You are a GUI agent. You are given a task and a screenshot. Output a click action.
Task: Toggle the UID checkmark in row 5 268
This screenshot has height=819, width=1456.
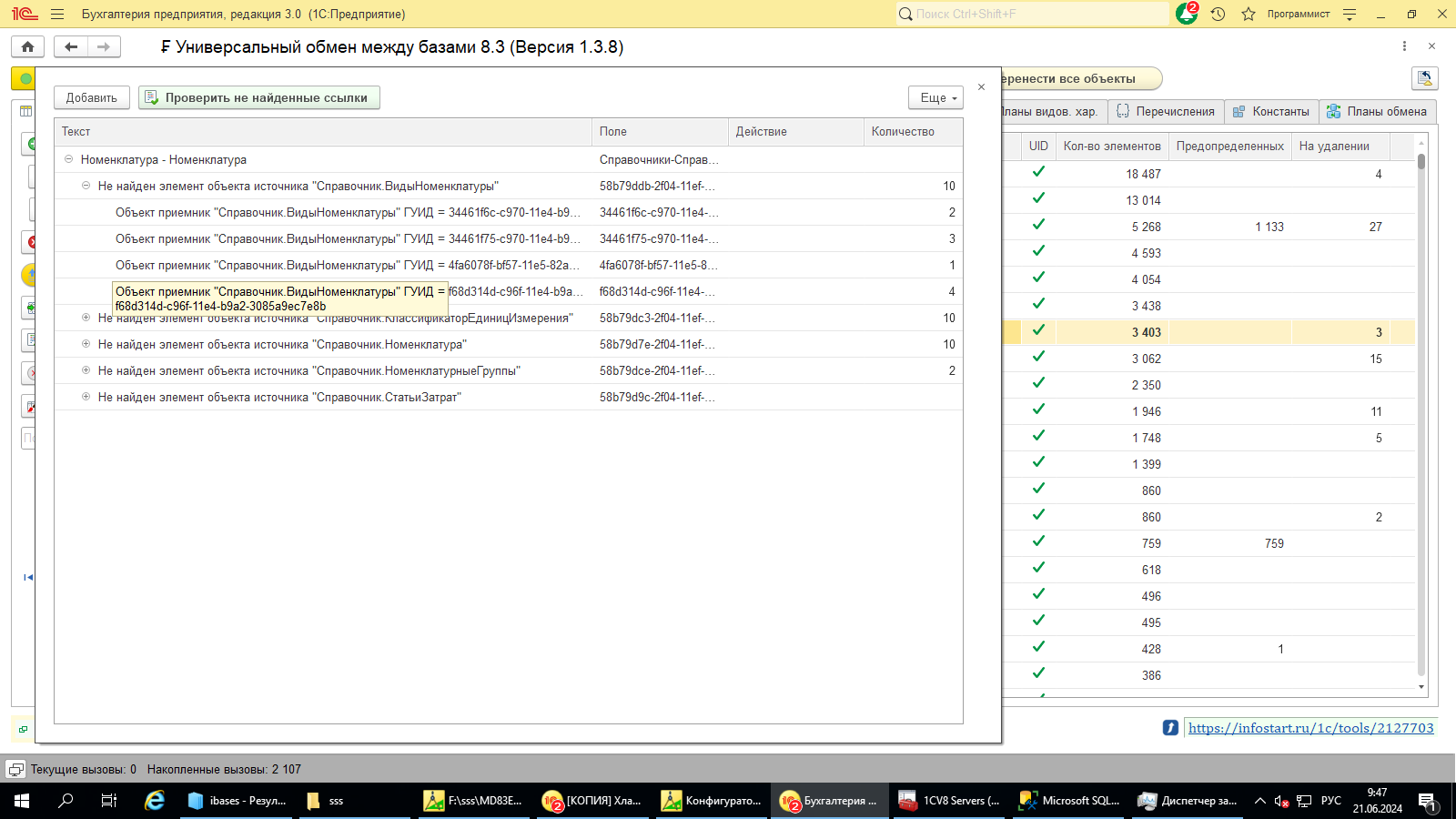[x=1038, y=225]
